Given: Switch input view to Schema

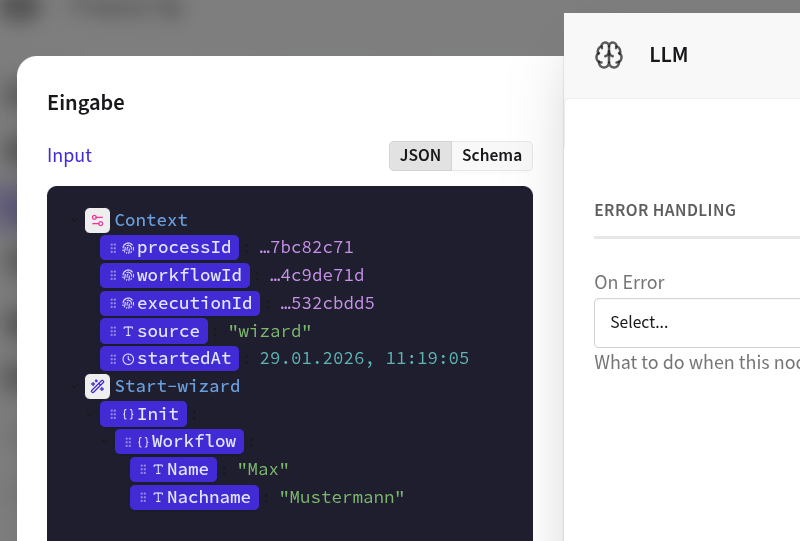Looking at the screenshot, I should point(491,156).
